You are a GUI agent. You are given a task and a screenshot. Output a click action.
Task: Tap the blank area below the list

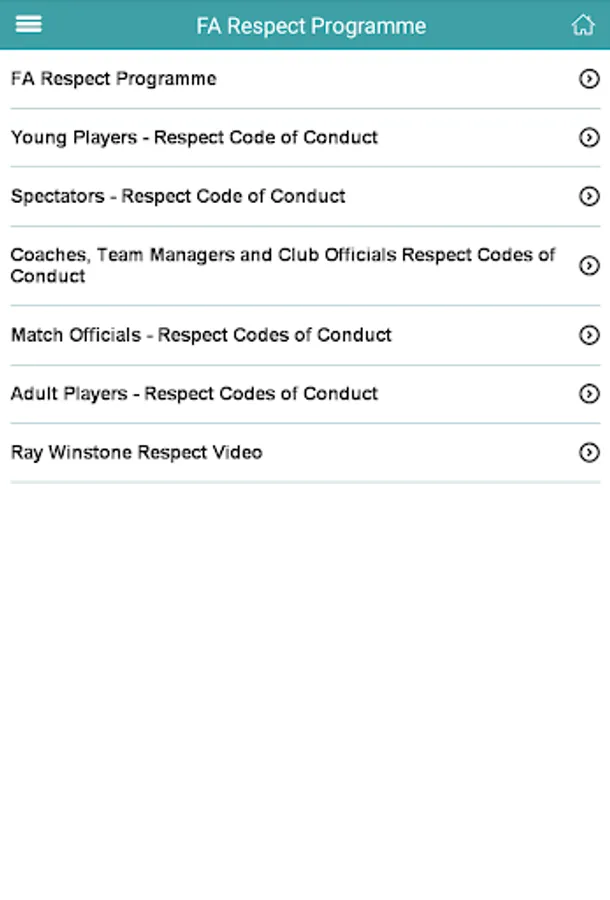coord(305,680)
